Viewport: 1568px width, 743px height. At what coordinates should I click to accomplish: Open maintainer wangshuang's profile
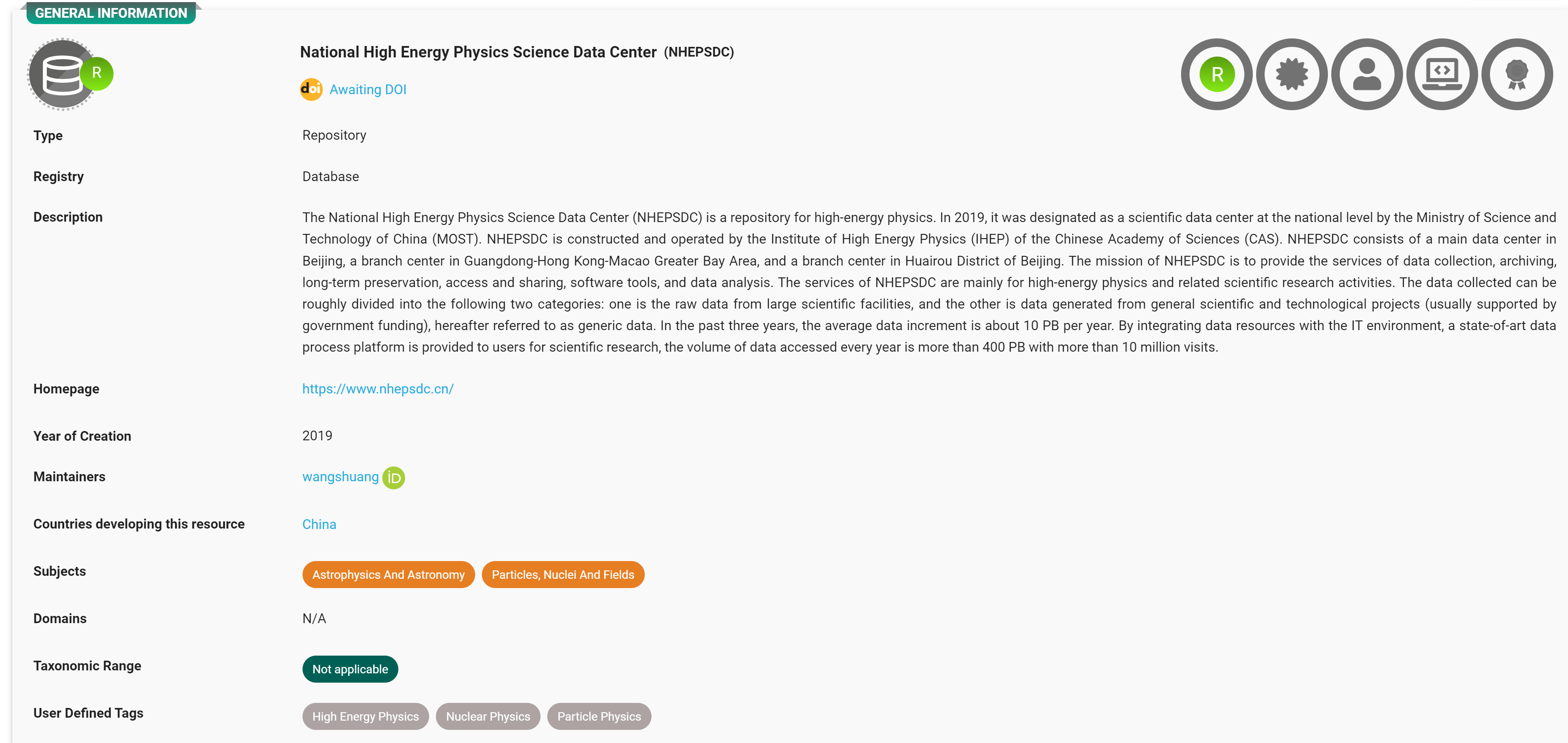340,477
